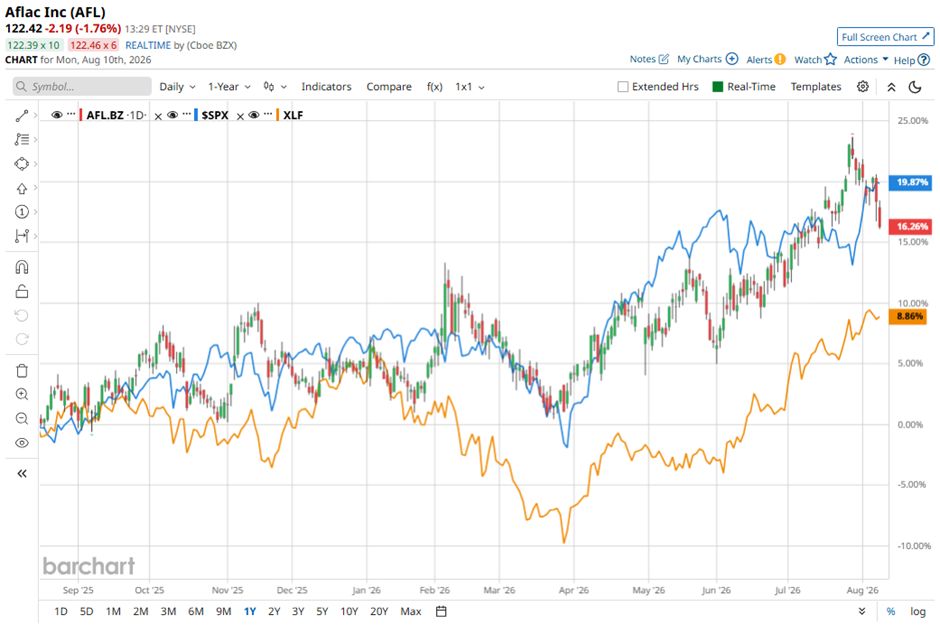Select the 3M range button
The height and width of the screenshot is (625, 940).
tap(168, 611)
